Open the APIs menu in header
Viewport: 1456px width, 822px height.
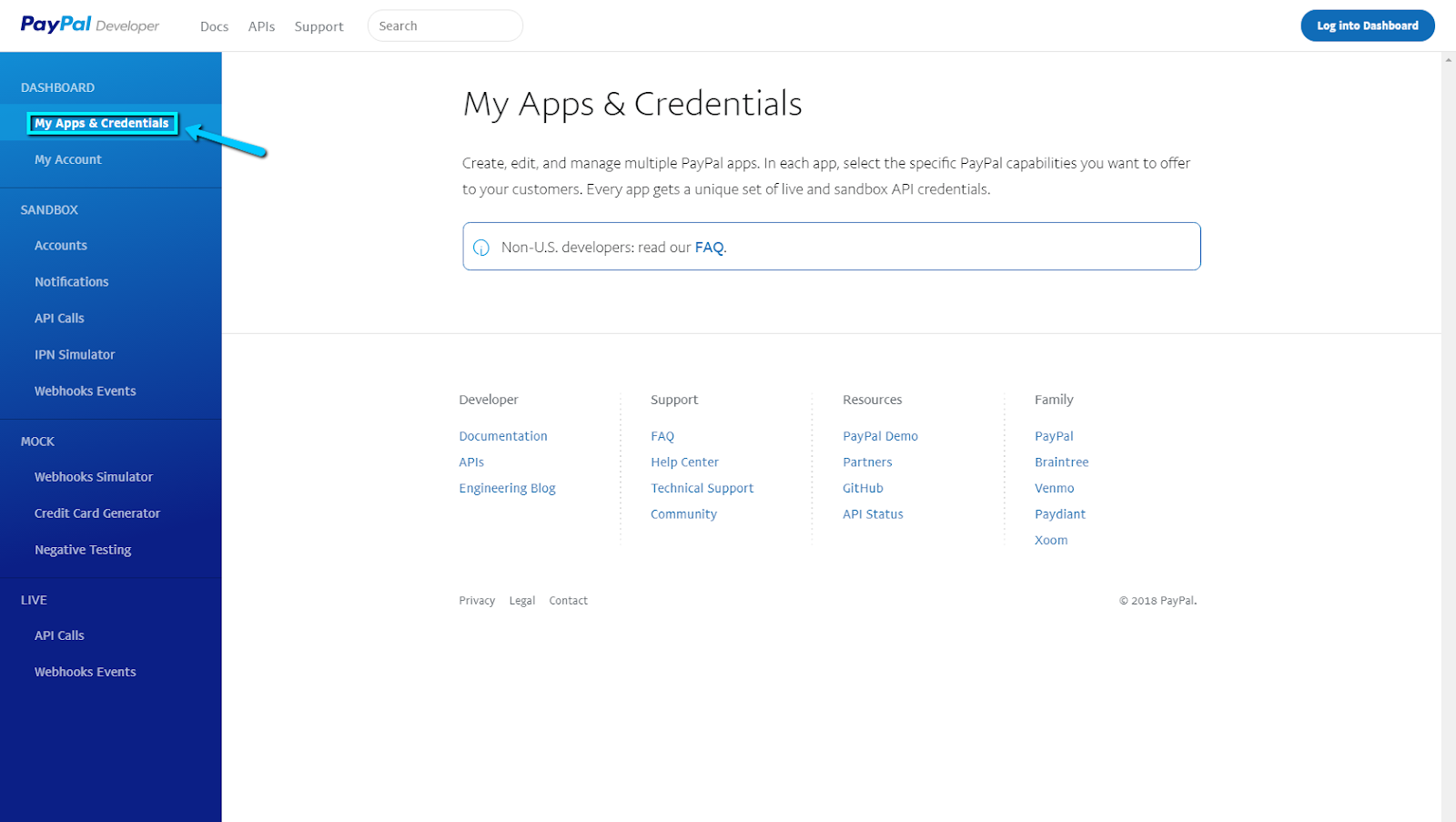tap(261, 26)
